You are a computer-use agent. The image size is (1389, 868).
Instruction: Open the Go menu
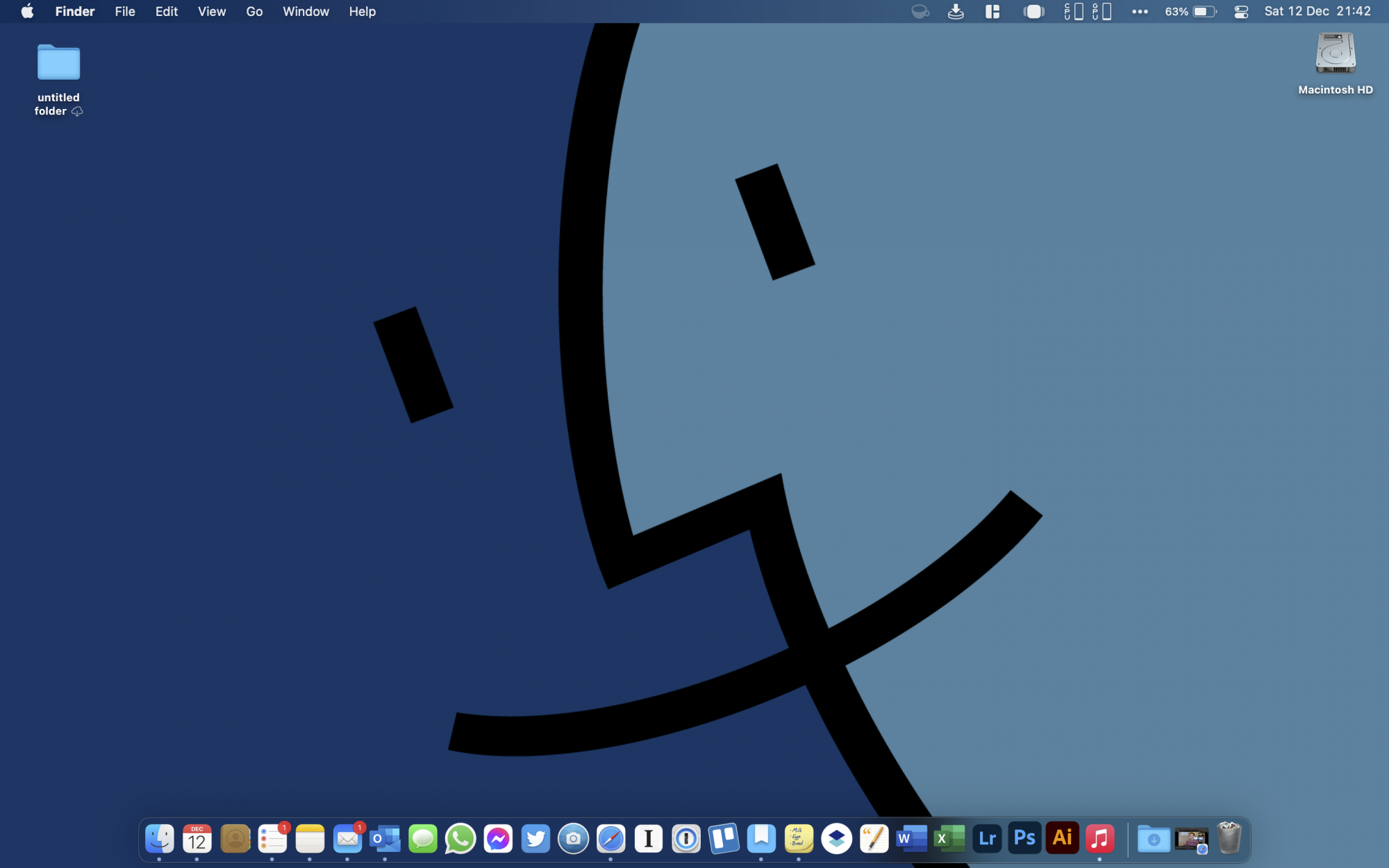pyautogui.click(x=254, y=12)
